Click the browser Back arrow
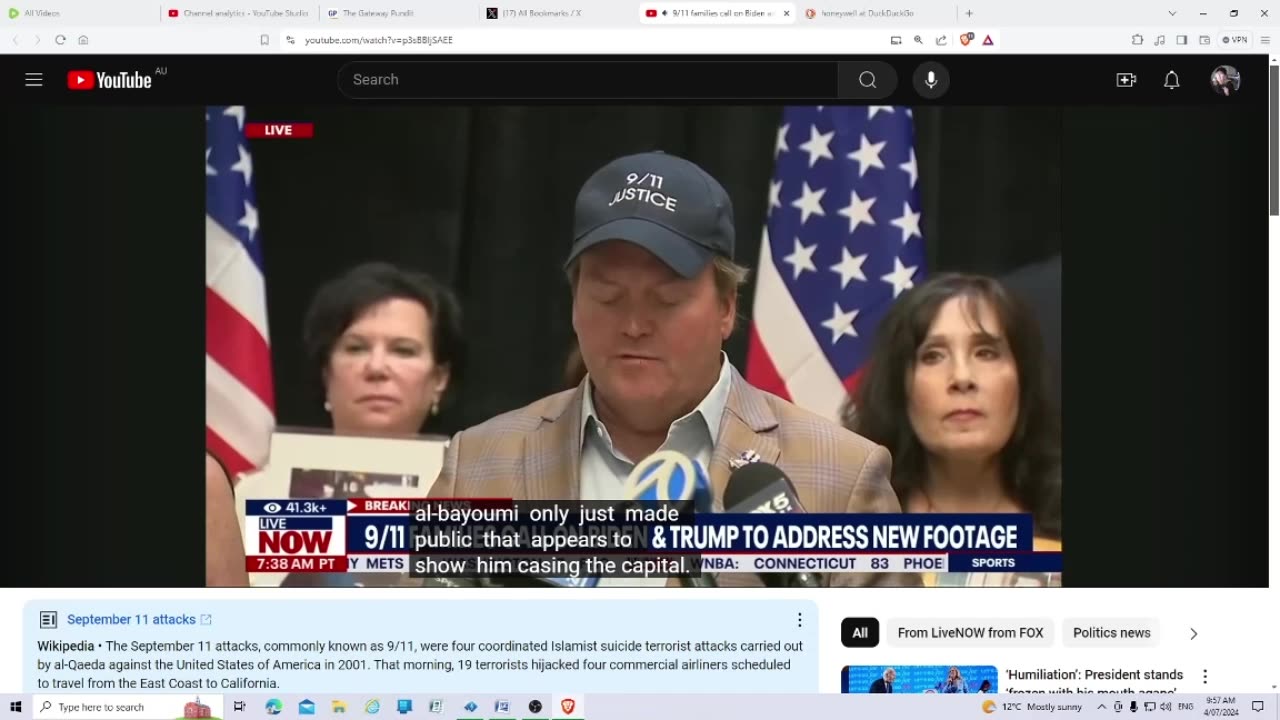1280x720 pixels. point(15,40)
